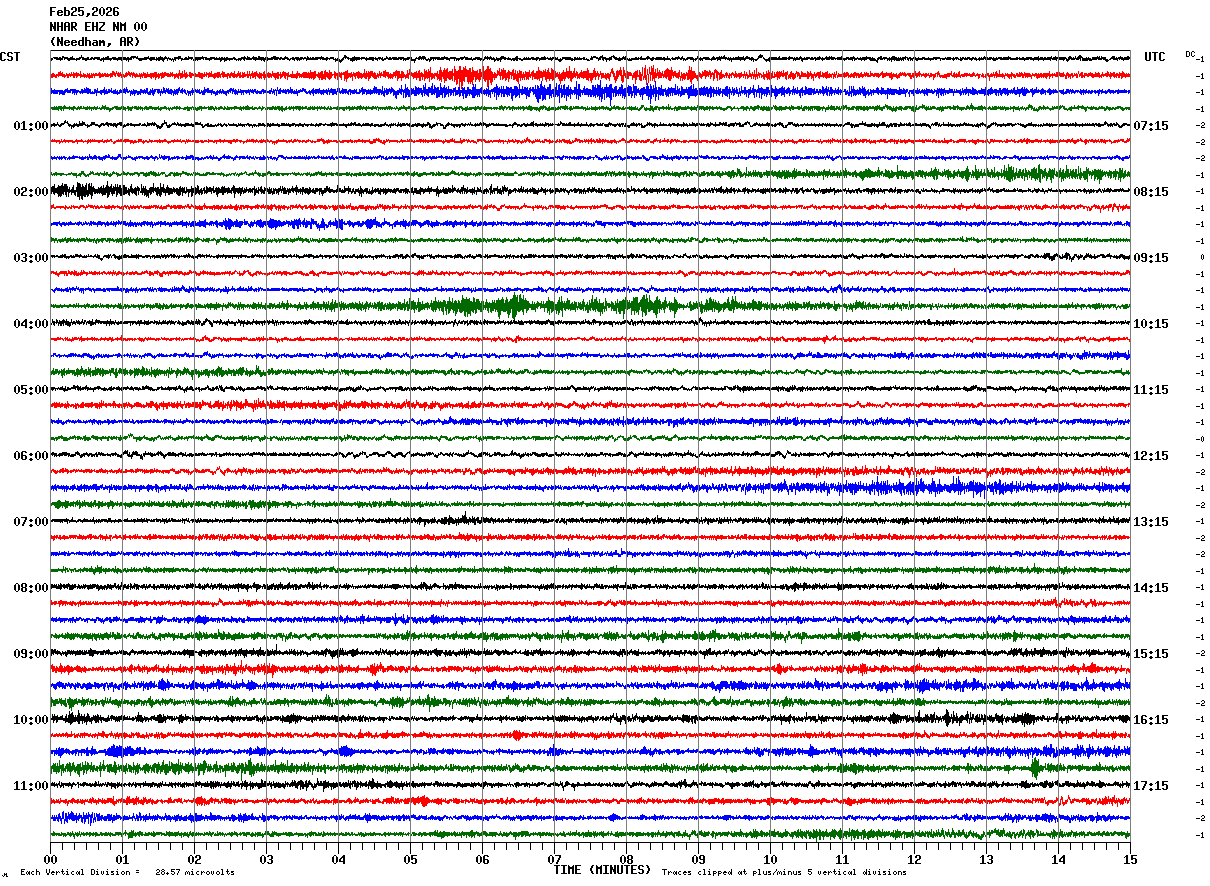Click the '11' minute axis tick label

(x=842, y=859)
